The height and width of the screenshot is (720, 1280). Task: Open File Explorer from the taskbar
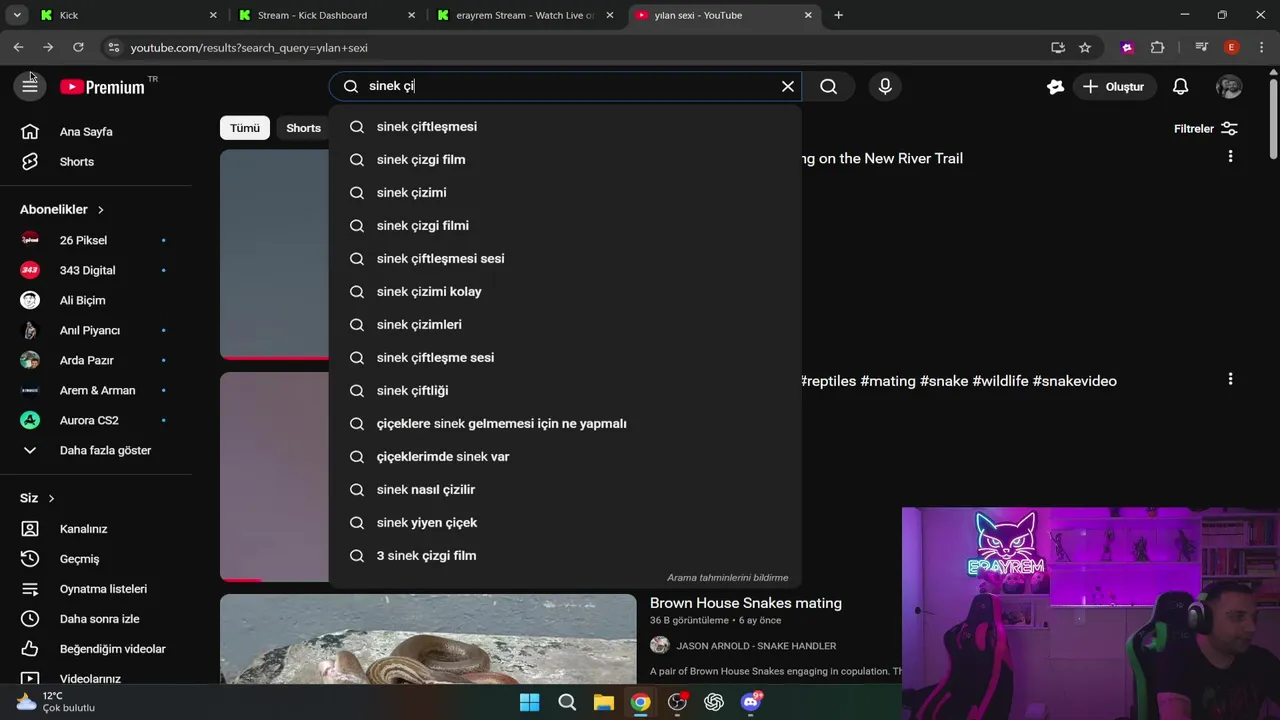click(x=604, y=702)
